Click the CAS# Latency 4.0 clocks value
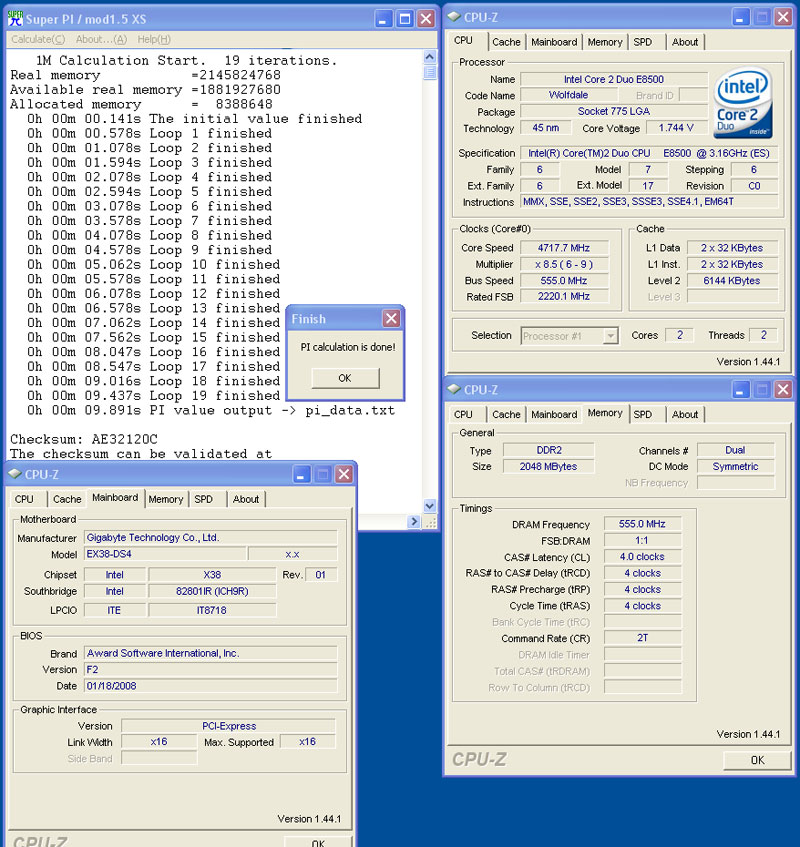The height and width of the screenshot is (847, 800). [642, 557]
